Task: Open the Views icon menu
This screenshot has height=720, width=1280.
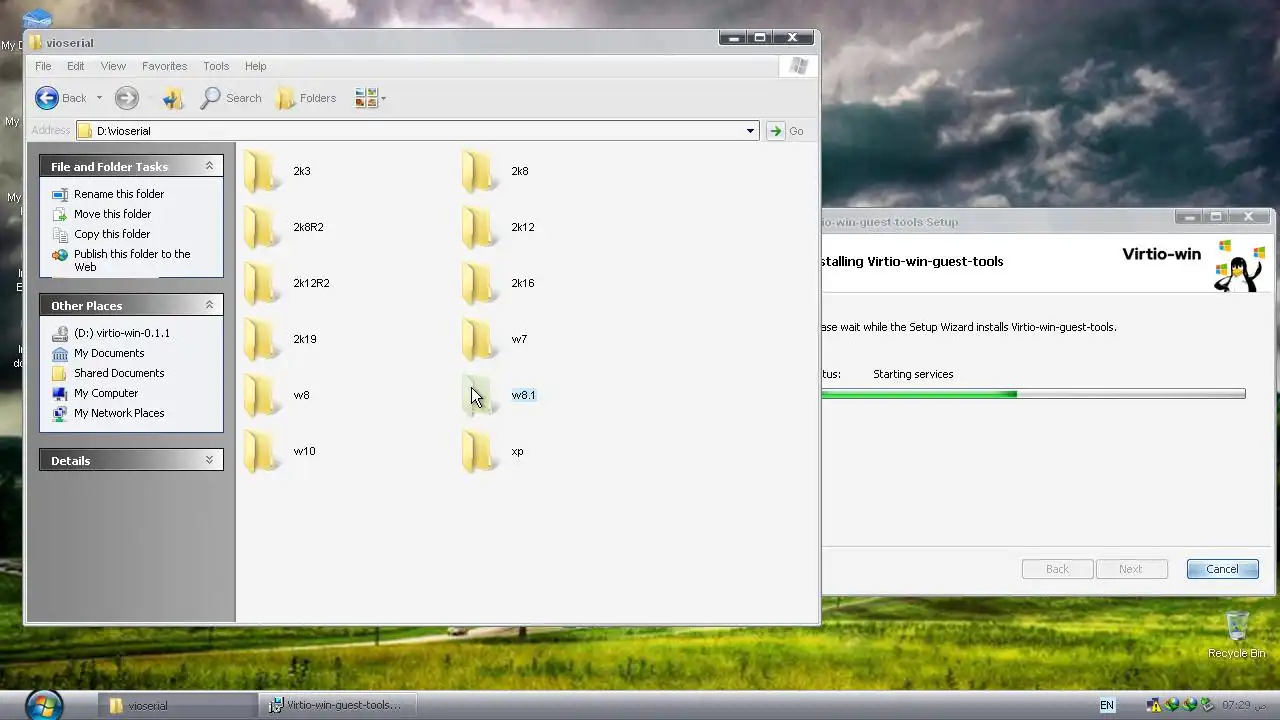Action: click(366, 97)
